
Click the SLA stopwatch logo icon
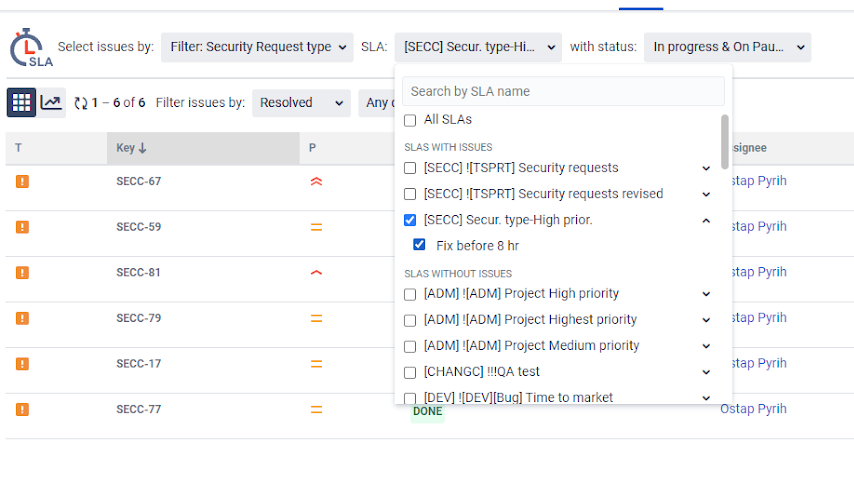pos(30,48)
